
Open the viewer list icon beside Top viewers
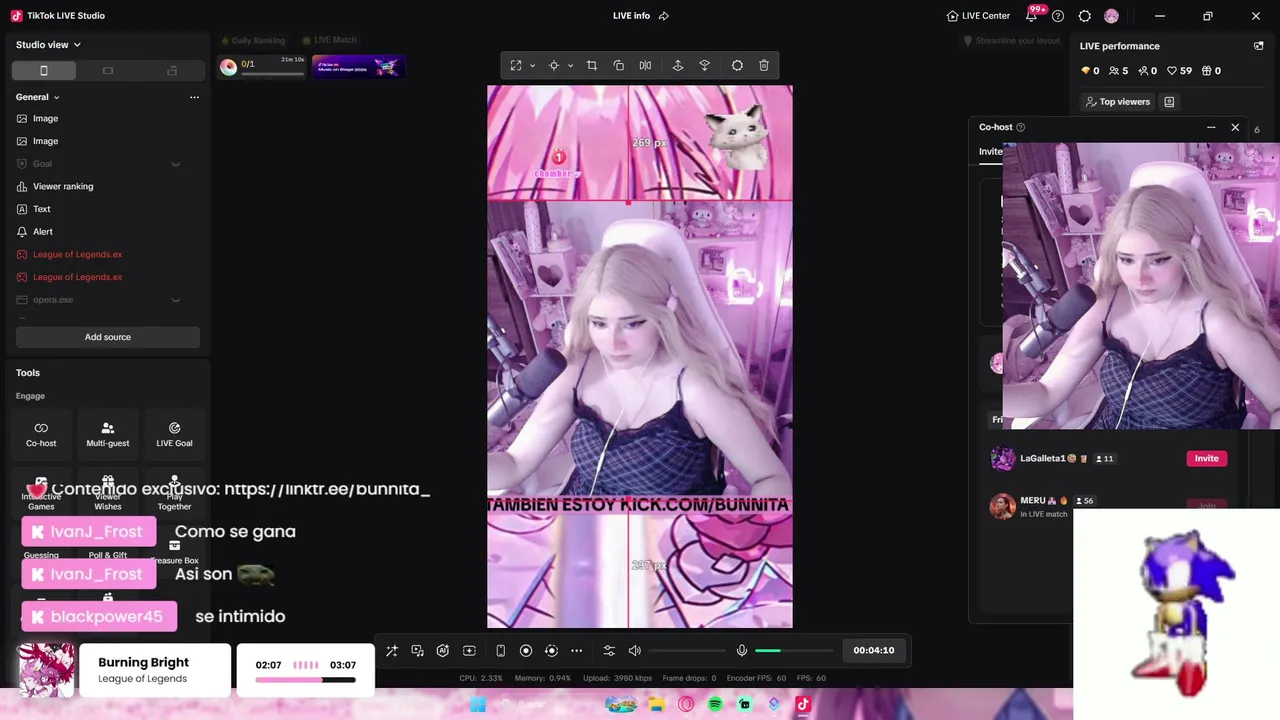click(x=1169, y=102)
